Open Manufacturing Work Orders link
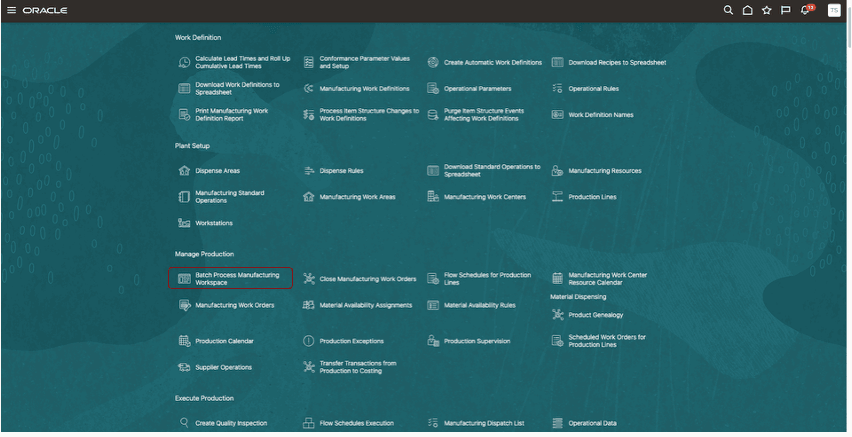Viewport: 852px width, 437px height. coord(234,305)
